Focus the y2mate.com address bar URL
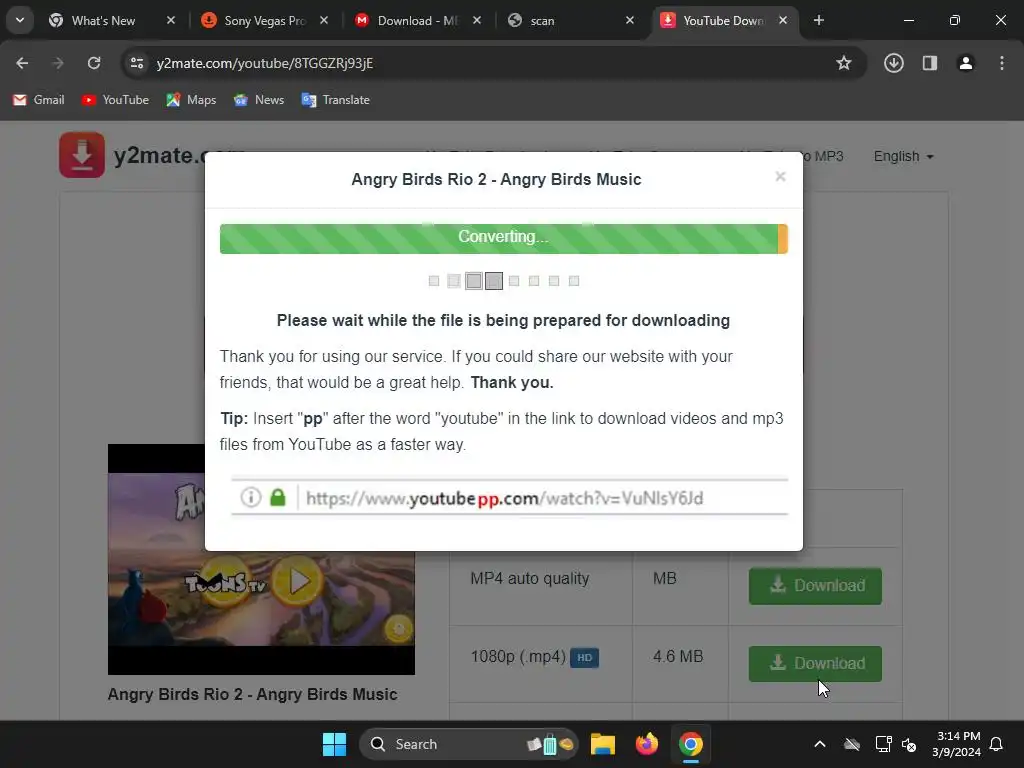 [264, 63]
